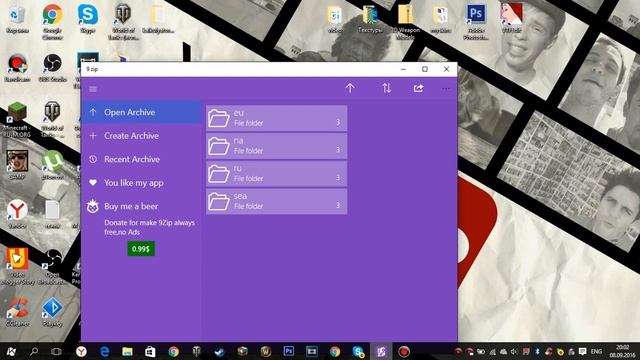Viewport: 640px width, 360px height.
Task: Open Windows Store from the taskbar
Action: coord(150,351)
